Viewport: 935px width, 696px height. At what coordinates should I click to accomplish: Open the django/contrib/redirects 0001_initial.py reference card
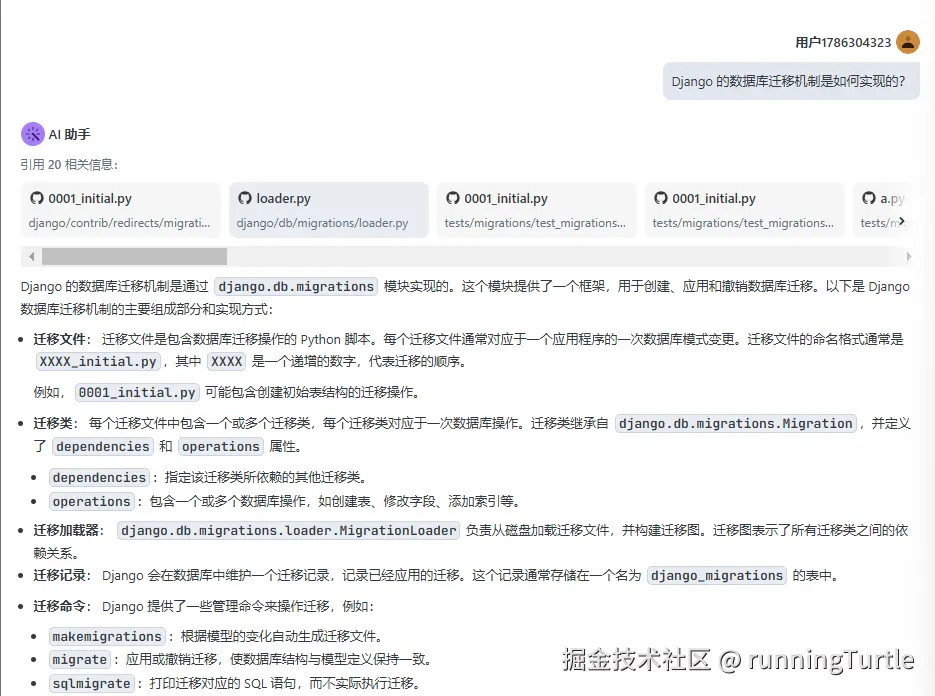pos(120,210)
